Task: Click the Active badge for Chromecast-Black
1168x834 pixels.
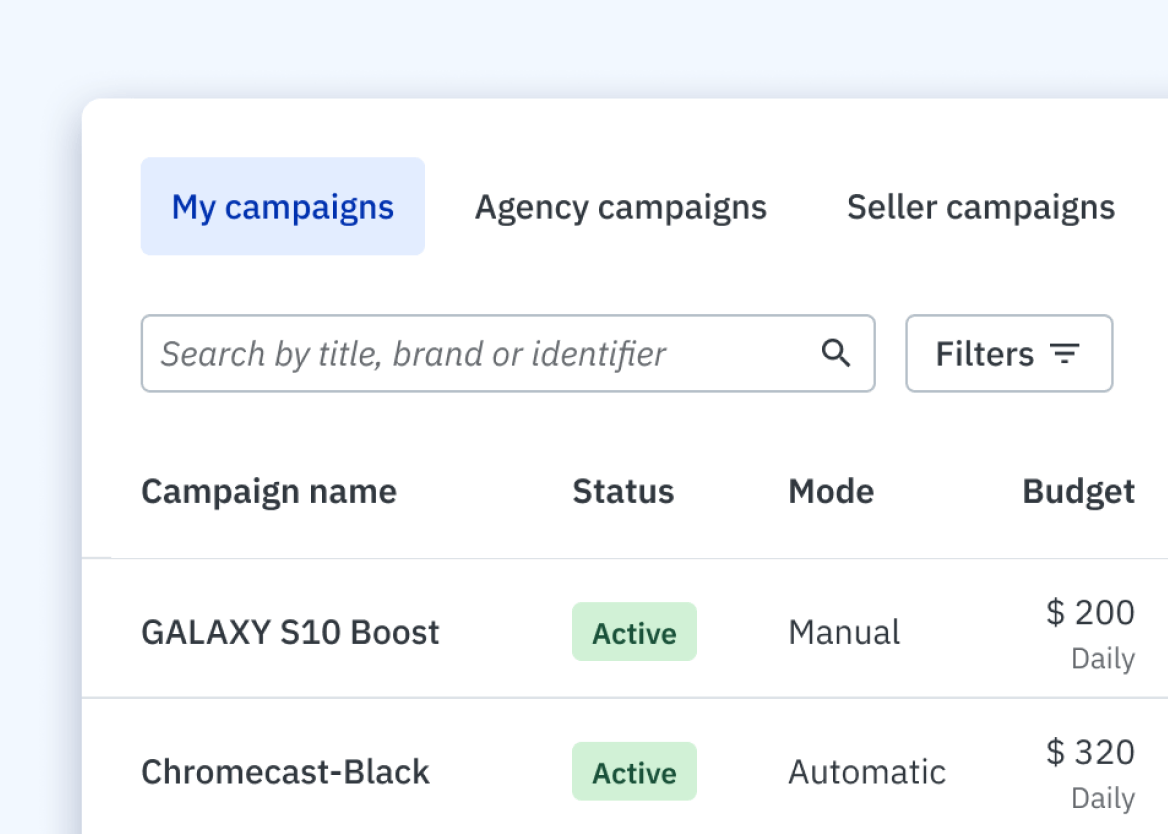Action: (634, 771)
